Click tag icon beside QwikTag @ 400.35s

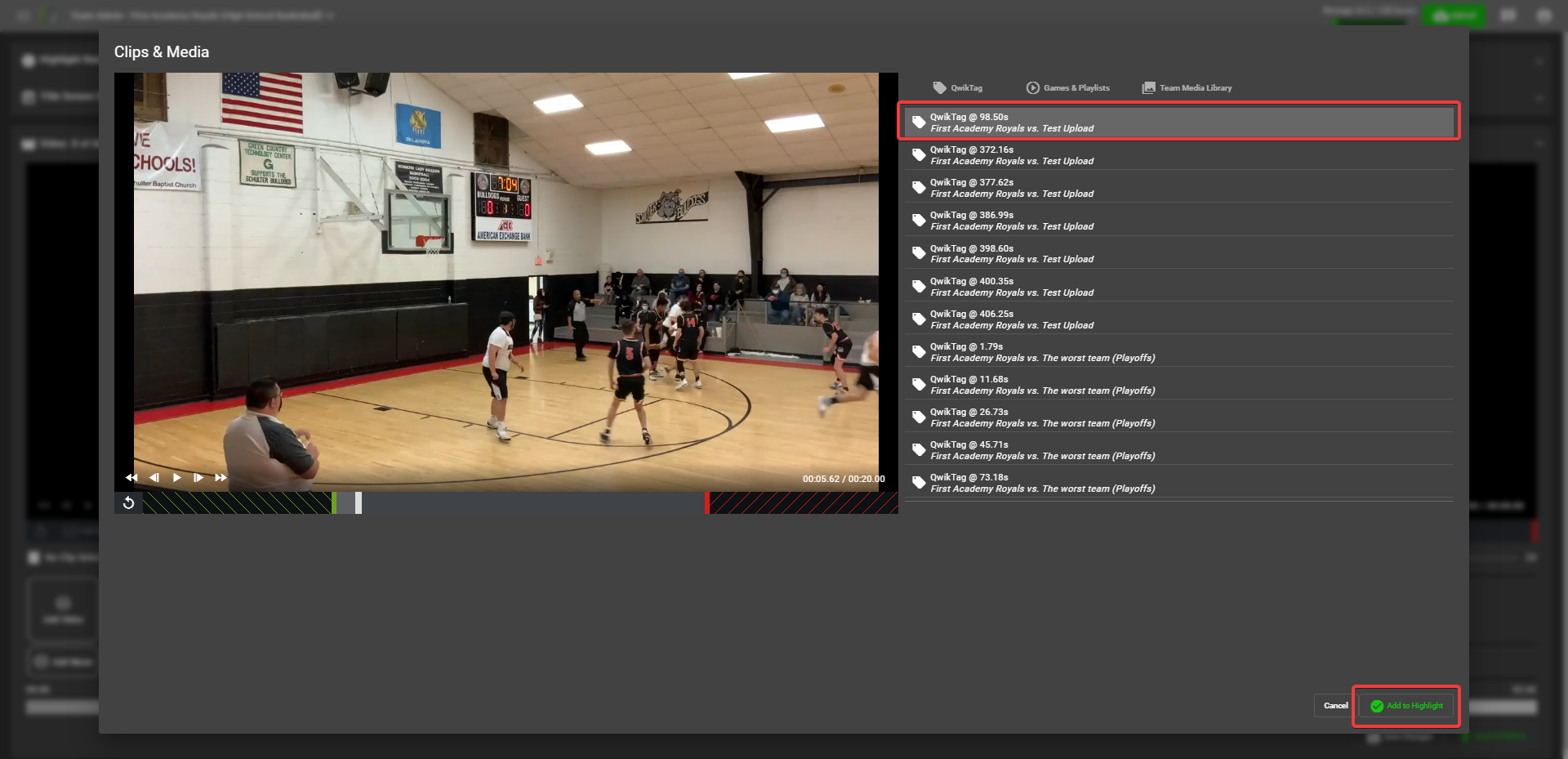coord(919,287)
